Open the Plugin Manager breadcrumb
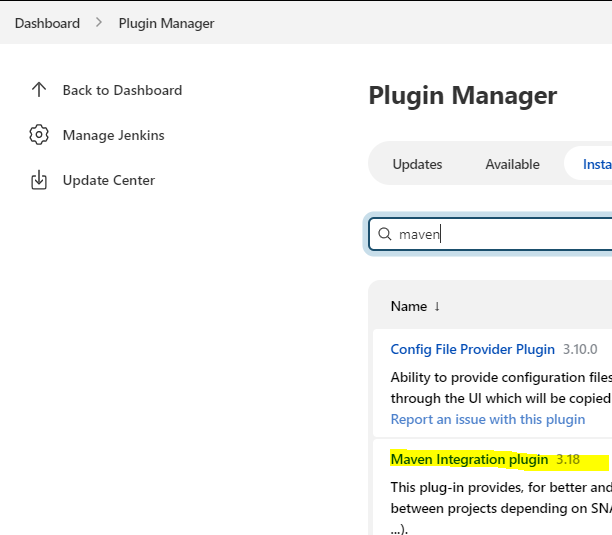 pos(166,23)
